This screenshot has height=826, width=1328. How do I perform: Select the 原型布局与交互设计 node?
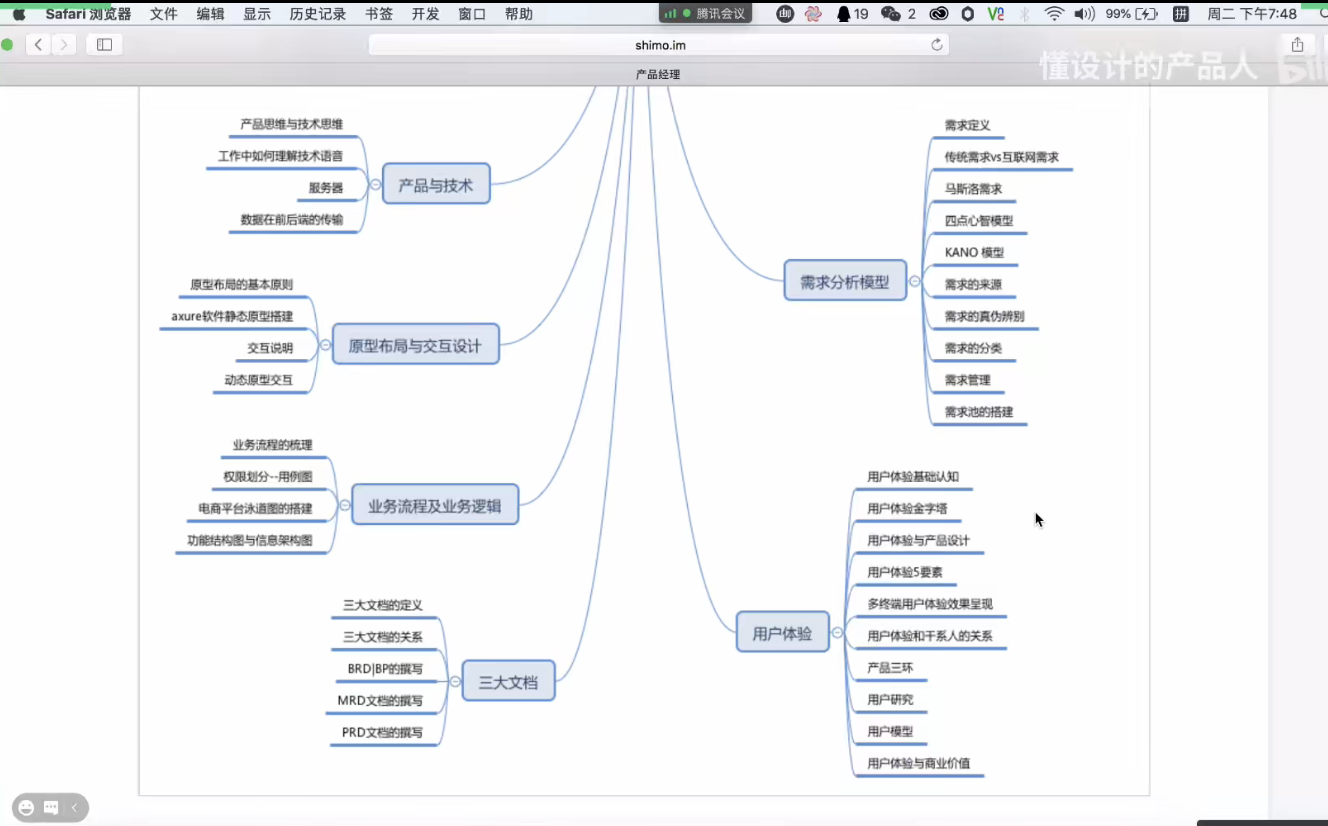pyautogui.click(x=415, y=344)
